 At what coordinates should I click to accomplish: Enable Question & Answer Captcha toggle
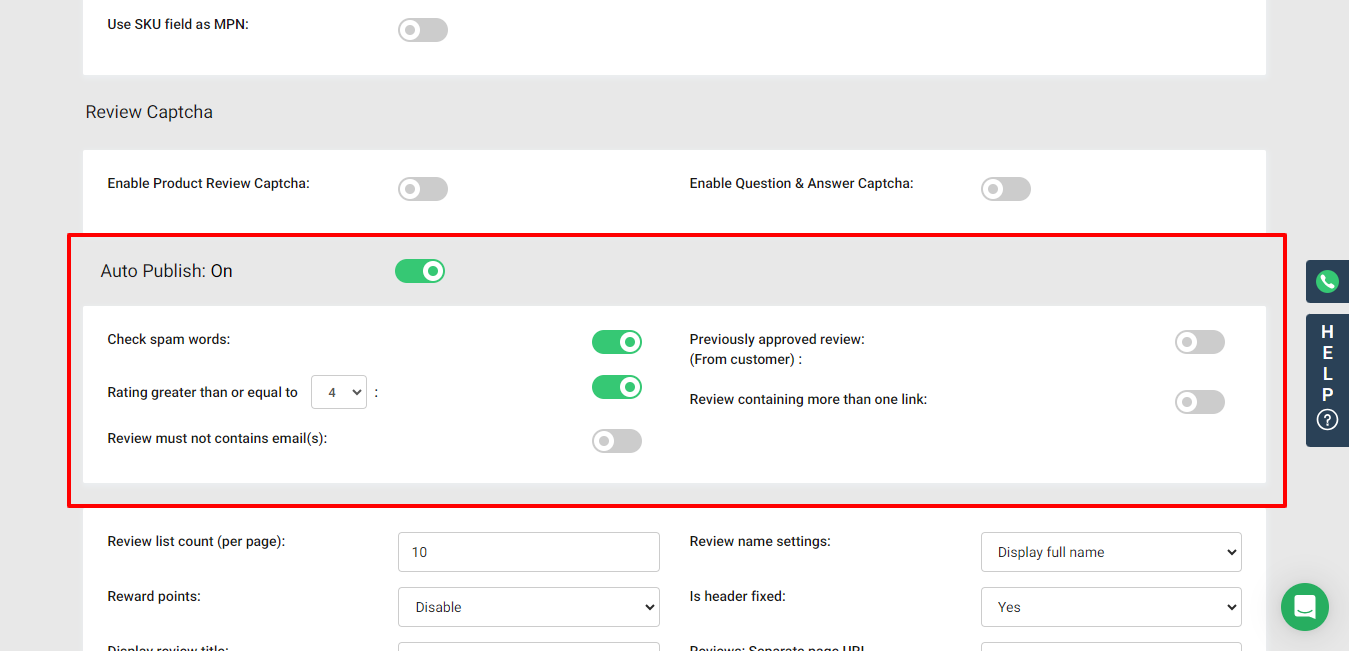pyautogui.click(x=1006, y=189)
